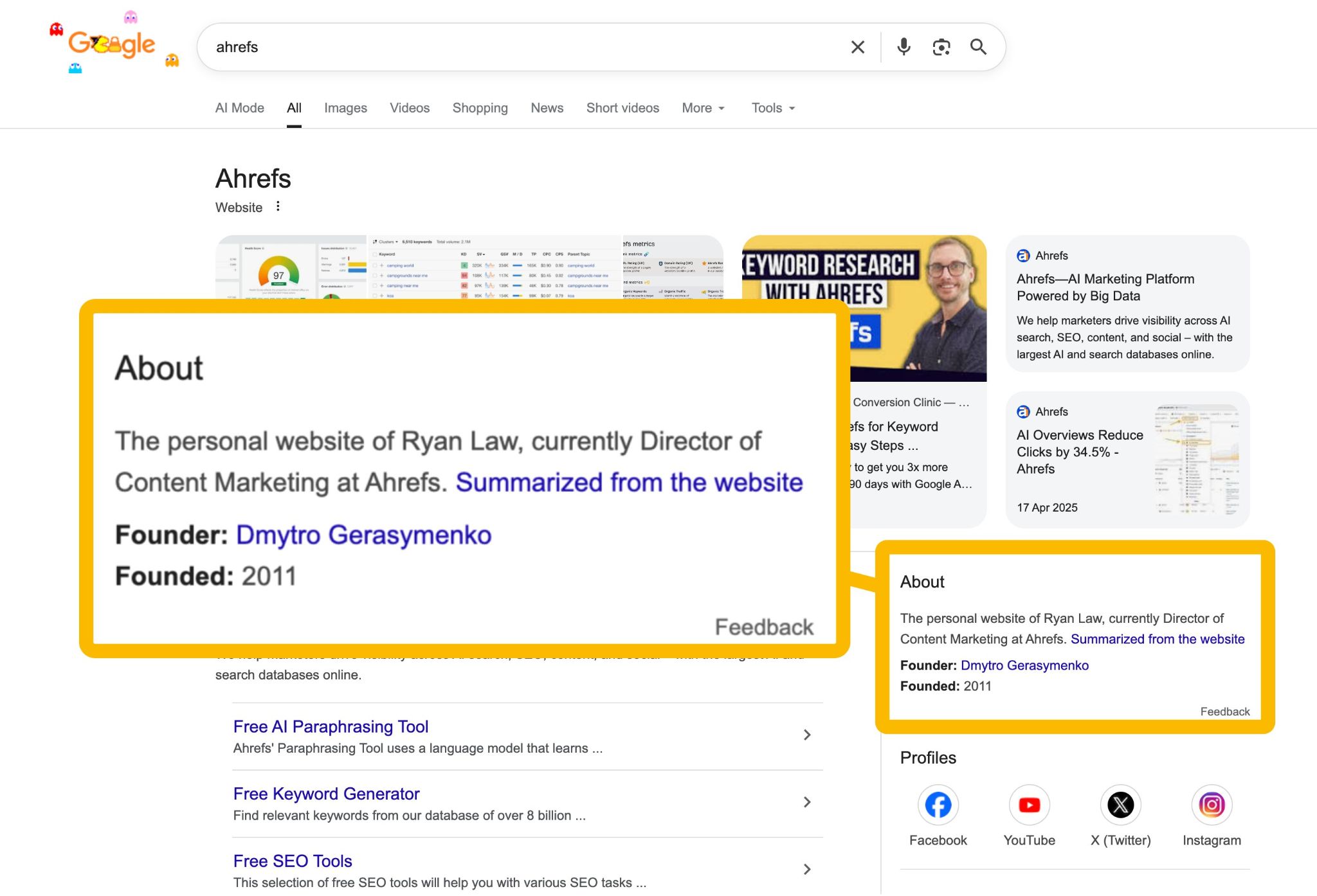Open the Free Keyword Generator link
The image size is (1317, 896).
(x=326, y=794)
